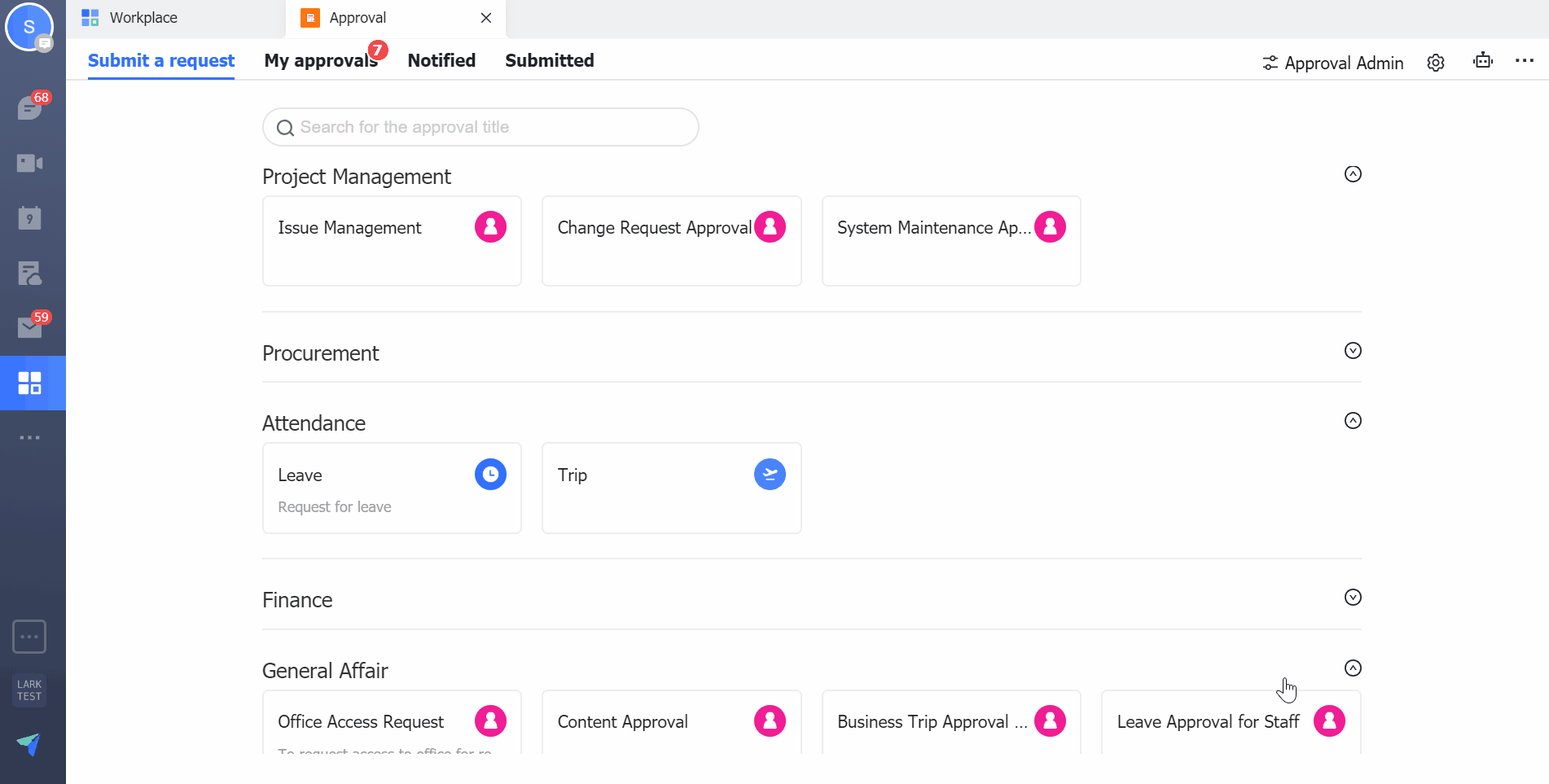Click the Workplace grid icon in sidebar
Viewport: 1549px width, 784px height.
pyautogui.click(x=29, y=383)
